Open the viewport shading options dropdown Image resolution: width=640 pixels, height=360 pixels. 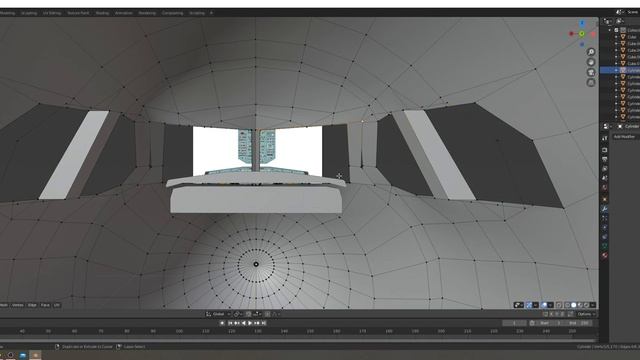pyautogui.click(x=592, y=305)
